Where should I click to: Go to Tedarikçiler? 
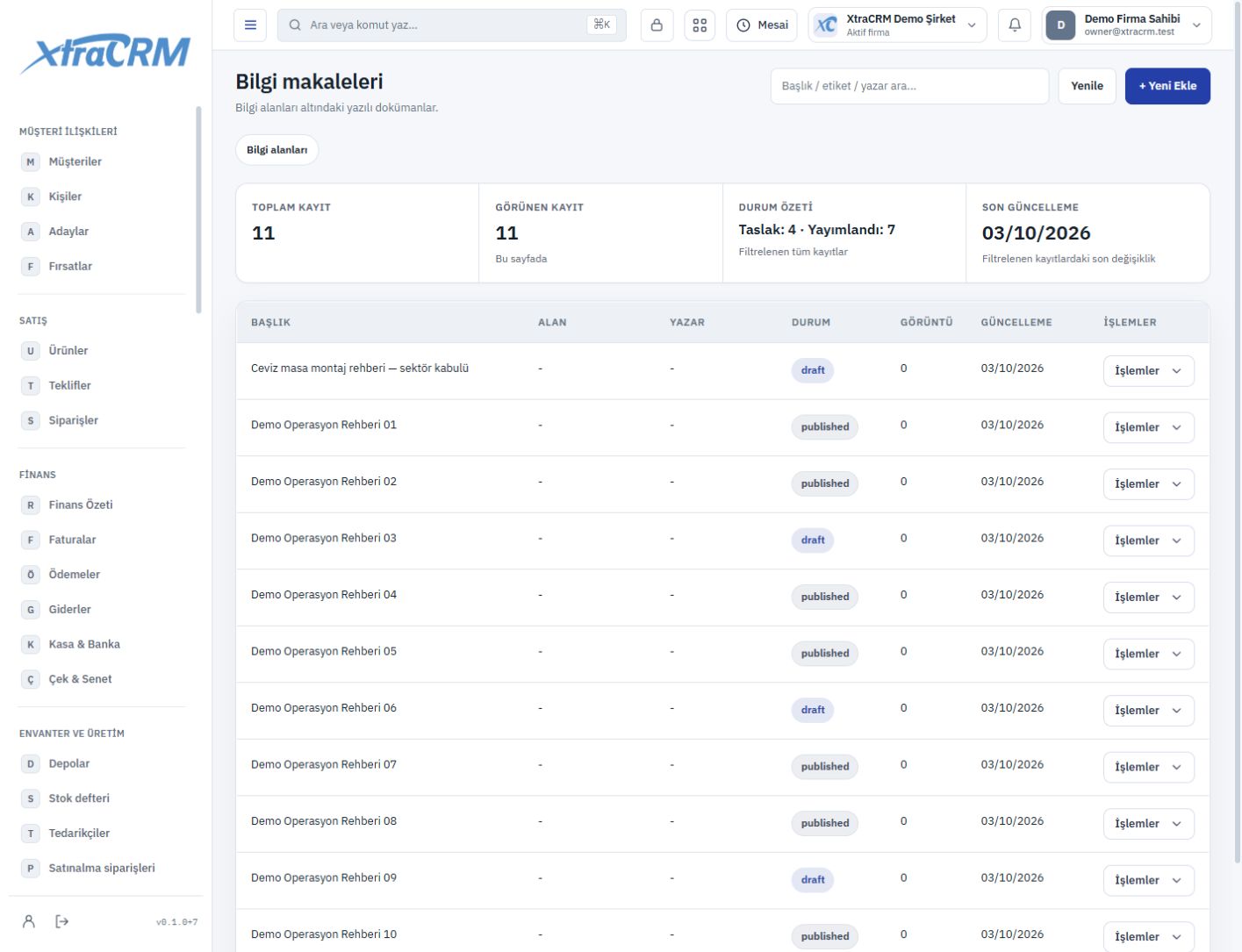pos(103,833)
